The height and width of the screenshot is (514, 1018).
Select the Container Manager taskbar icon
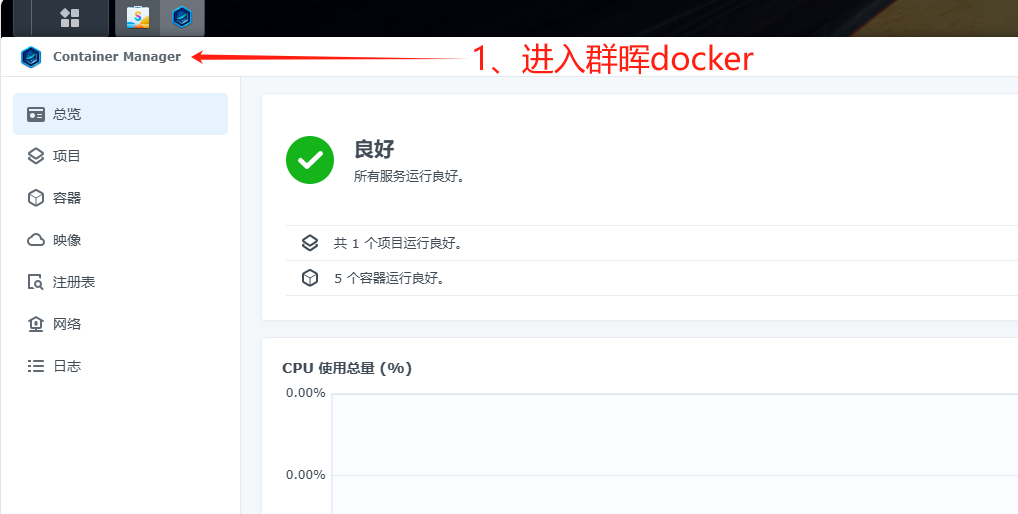[x=182, y=18]
